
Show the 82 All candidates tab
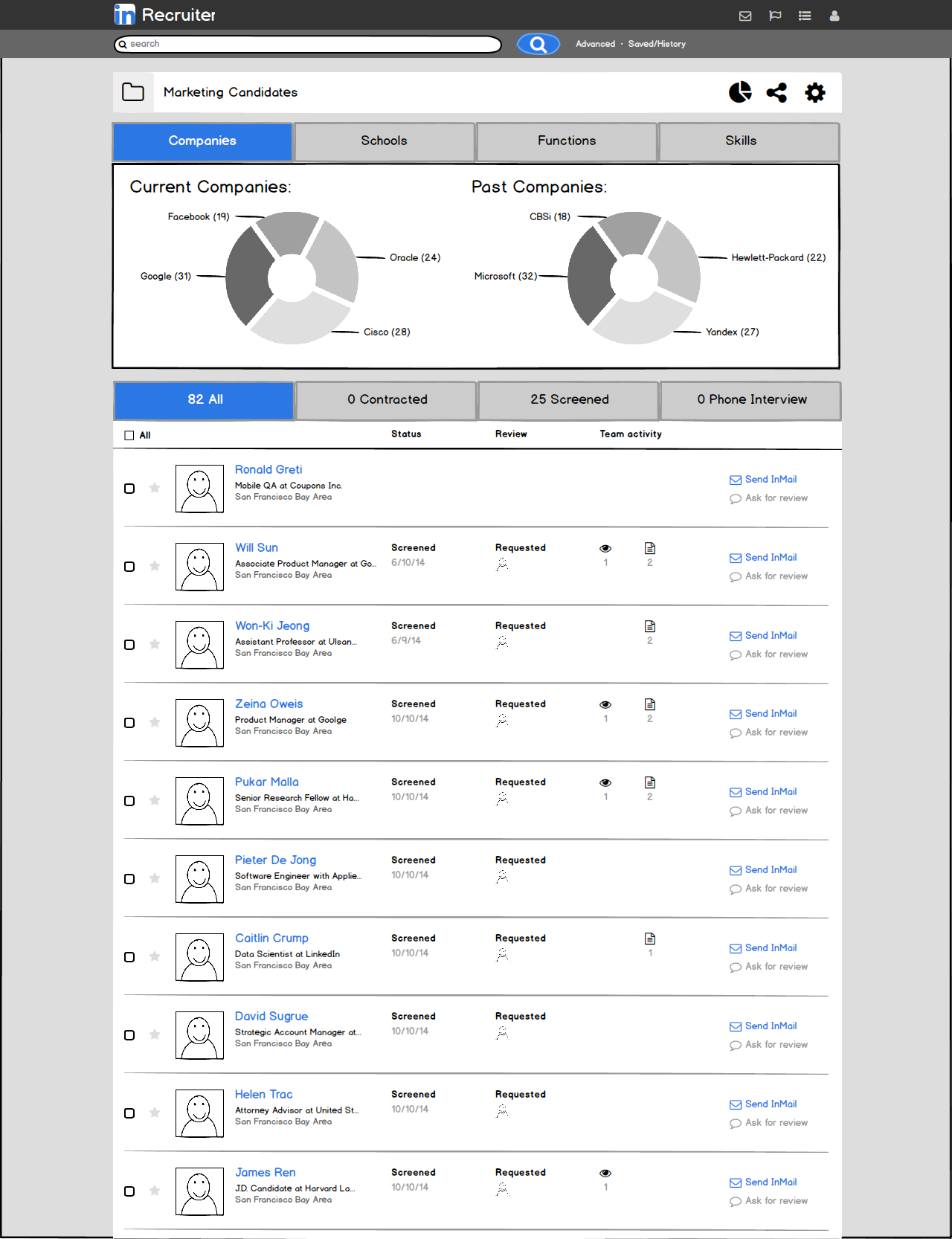click(205, 400)
